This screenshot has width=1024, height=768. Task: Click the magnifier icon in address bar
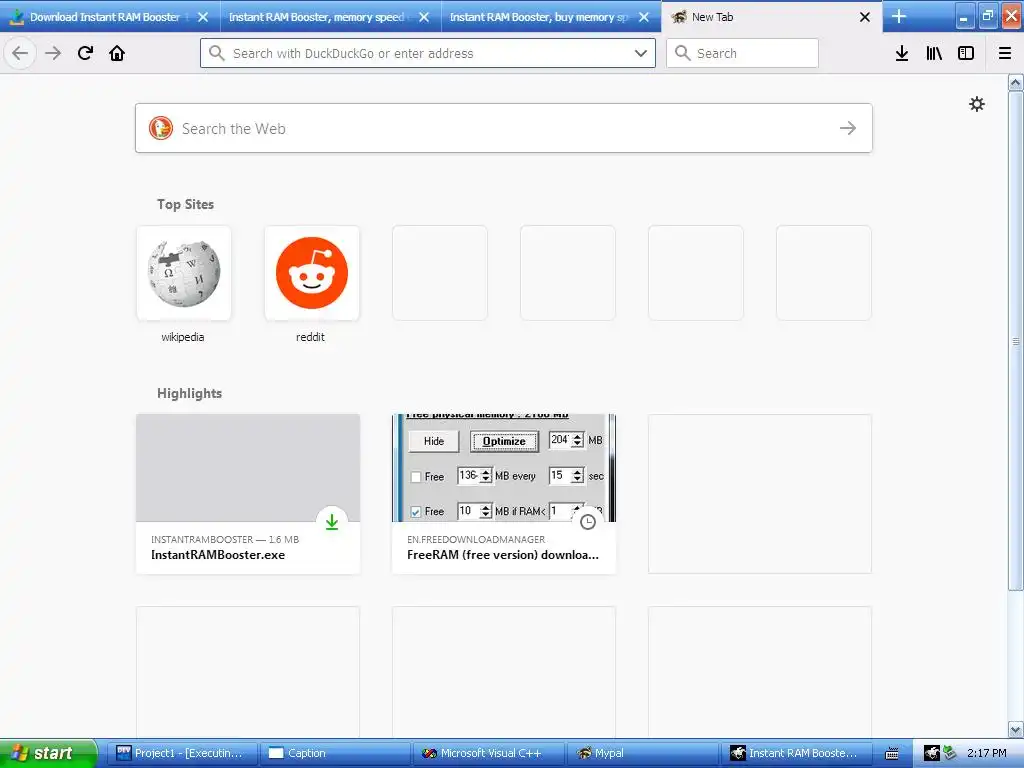pos(217,53)
